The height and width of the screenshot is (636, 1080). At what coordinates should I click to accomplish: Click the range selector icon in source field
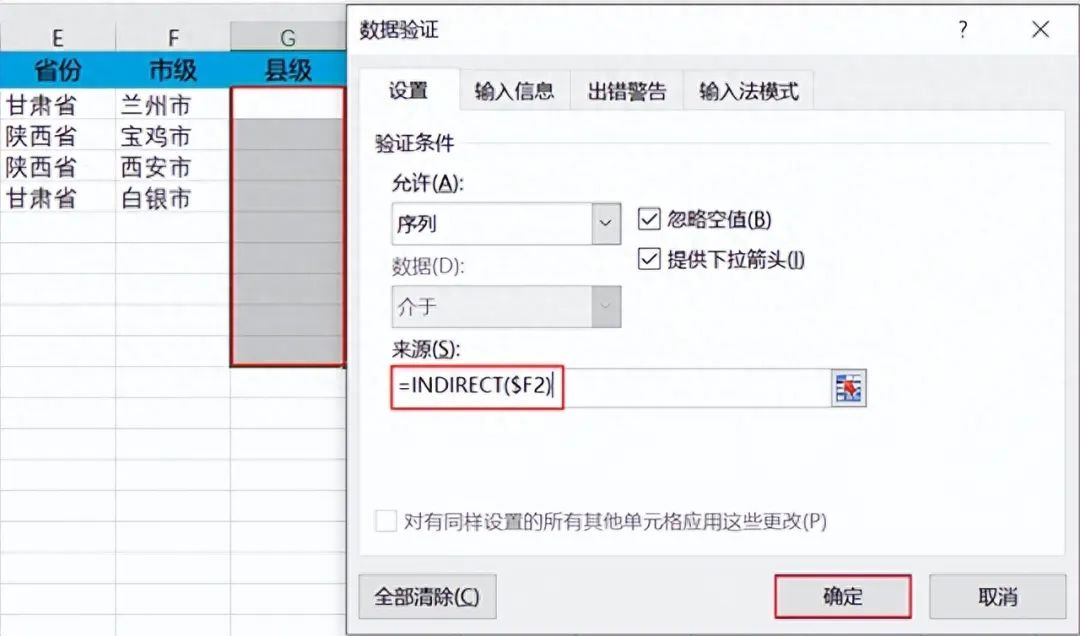[848, 388]
